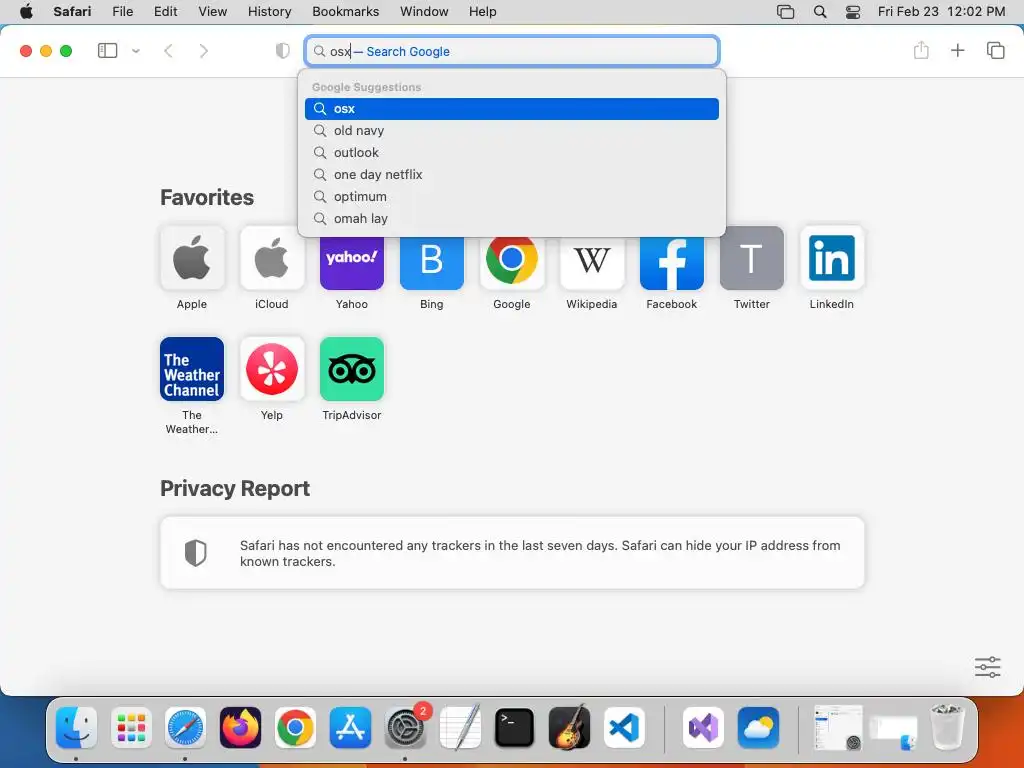Click the Share button in the toolbar
Viewport: 1024px width, 768px height.
(x=921, y=50)
